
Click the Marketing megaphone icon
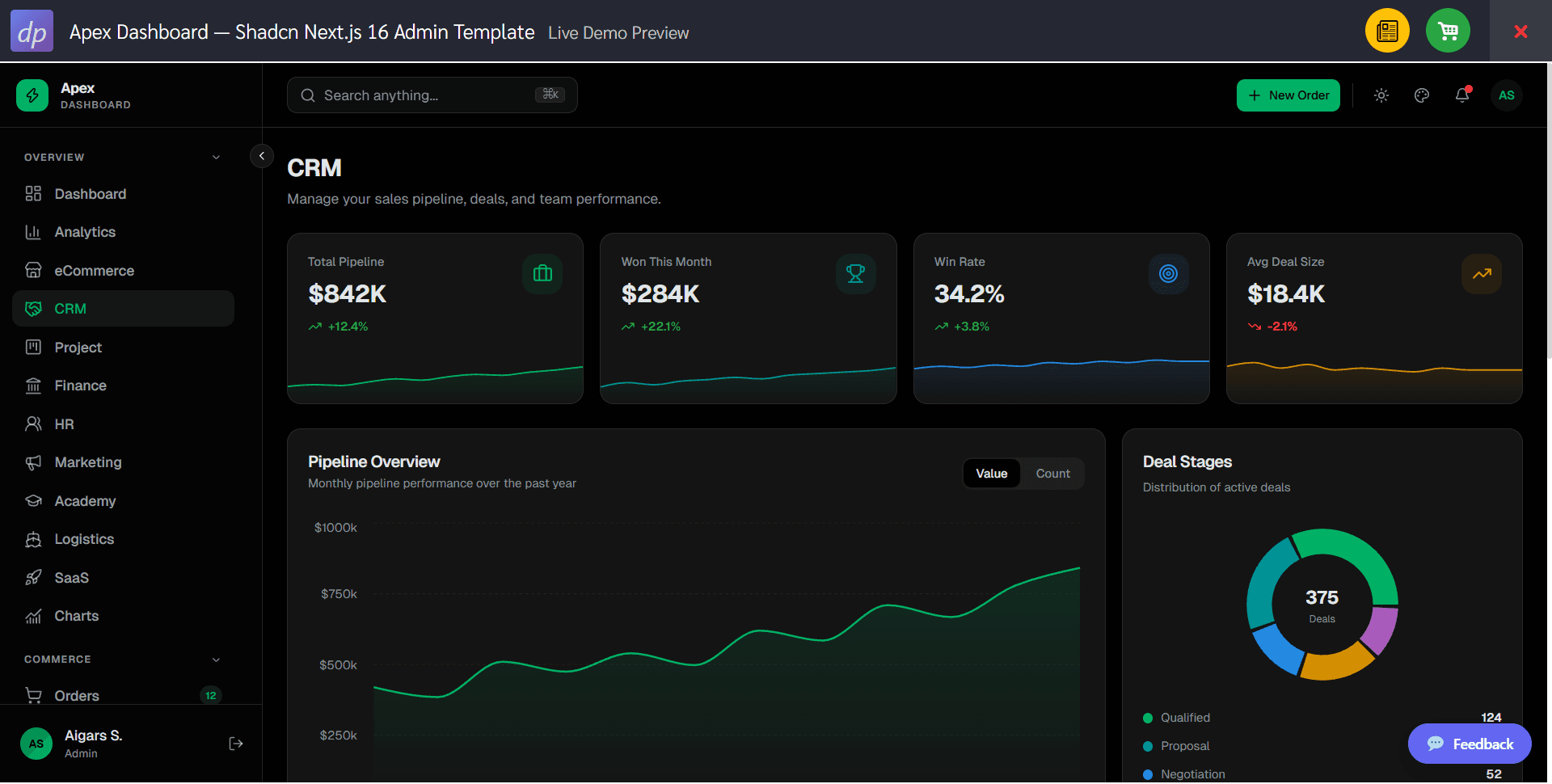pos(33,462)
